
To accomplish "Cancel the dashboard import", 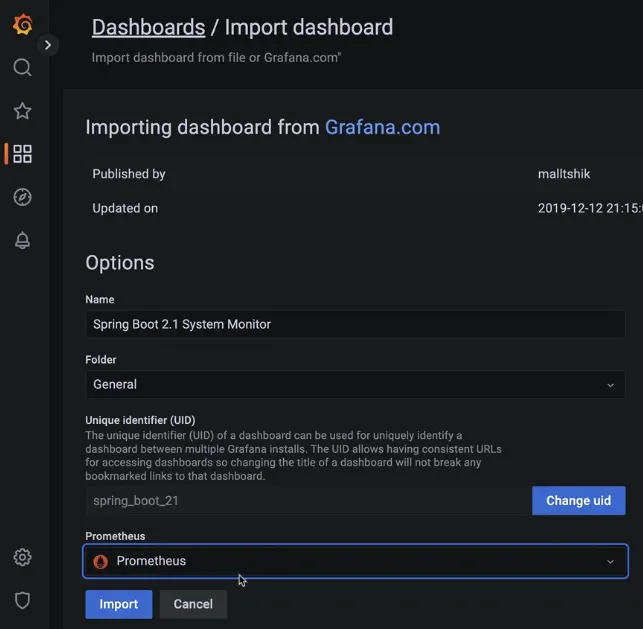I will pos(193,604).
